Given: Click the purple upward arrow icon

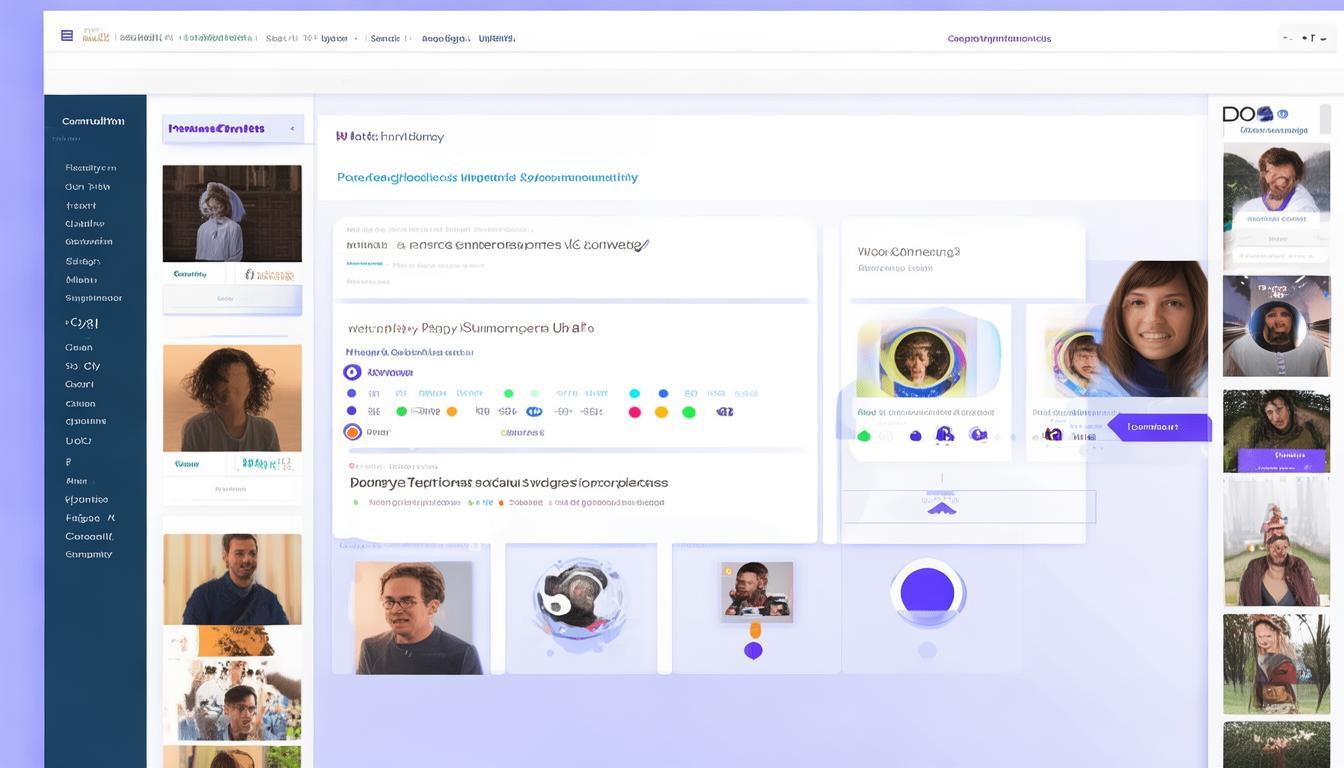Looking at the screenshot, I should tap(941, 507).
